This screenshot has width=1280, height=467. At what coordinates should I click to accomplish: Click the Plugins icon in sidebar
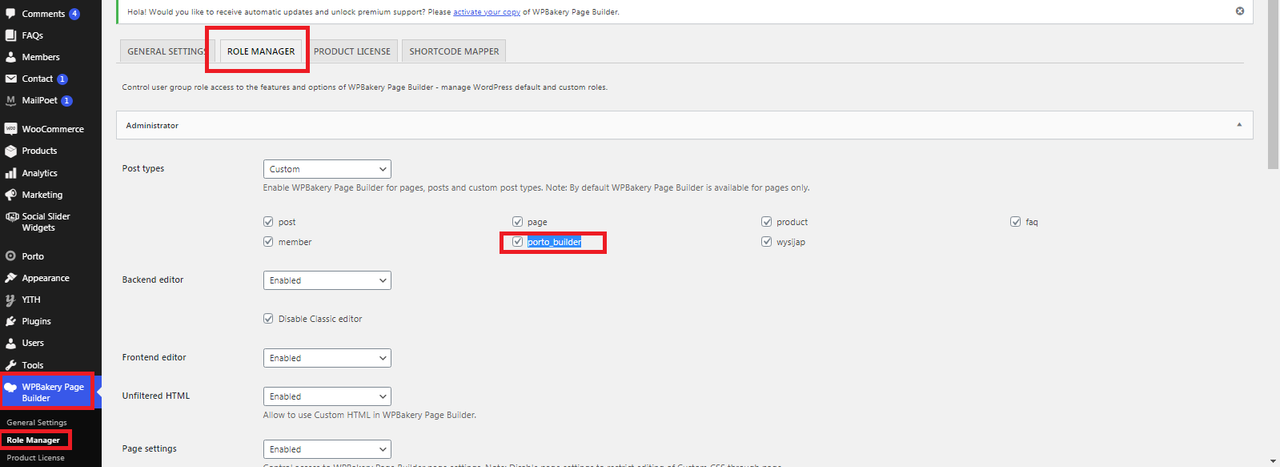(11, 321)
